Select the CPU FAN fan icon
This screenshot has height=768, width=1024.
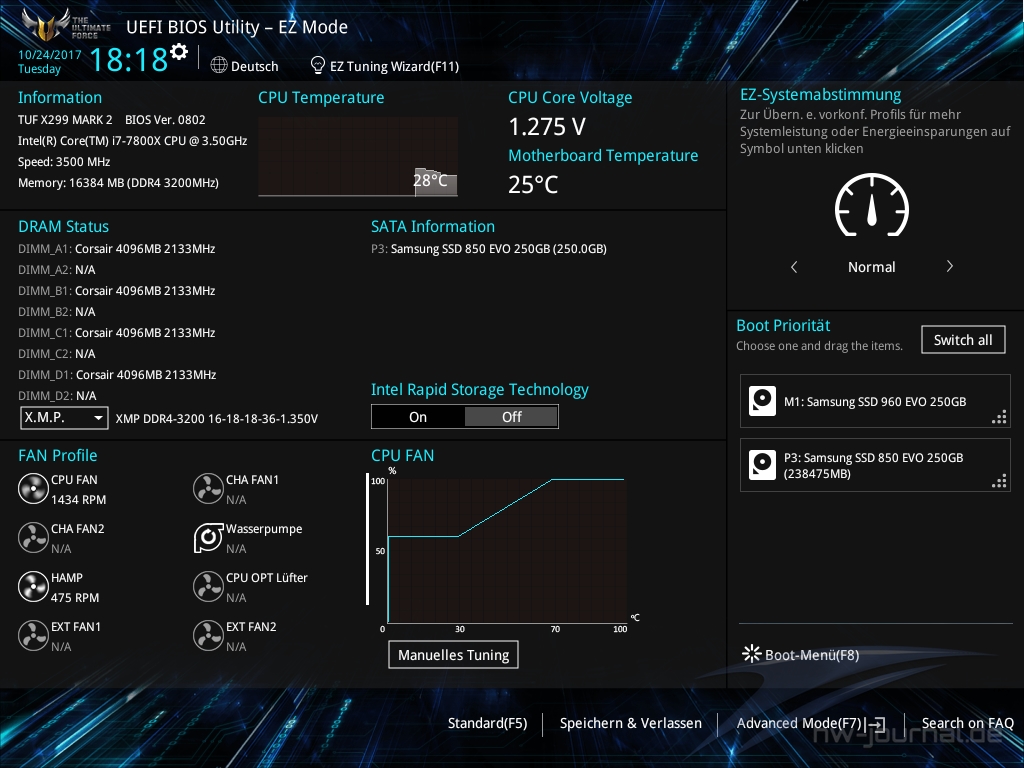click(33, 488)
